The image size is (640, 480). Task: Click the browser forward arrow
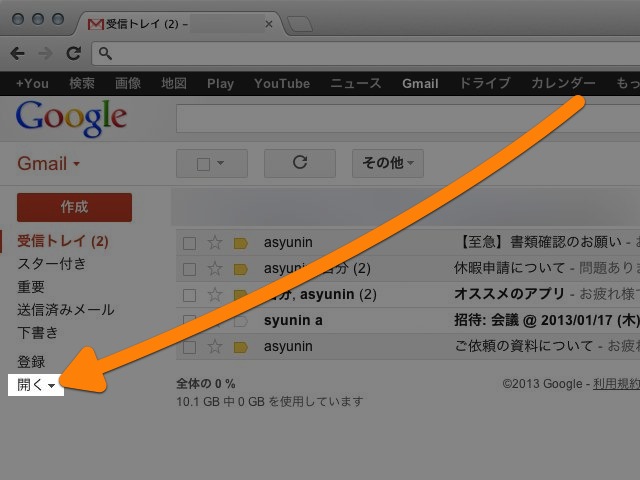pos(45,53)
